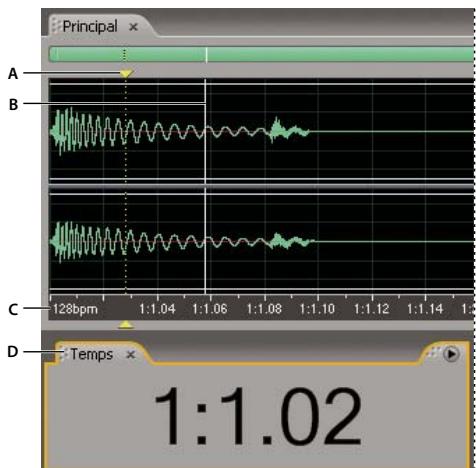Close the Principal panel
476x468 pixels.
[x=133, y=27]
